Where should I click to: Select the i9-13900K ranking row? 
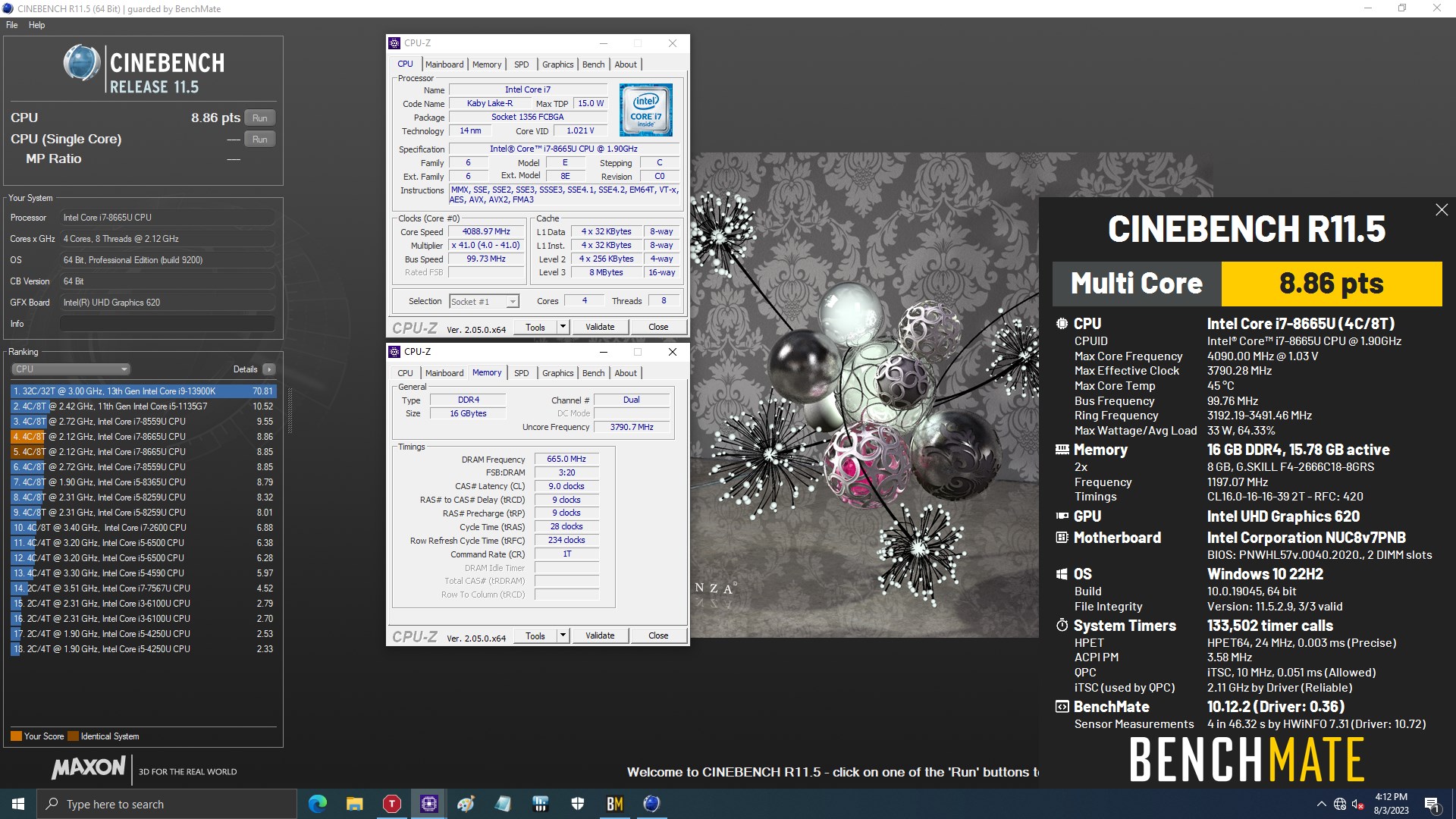(143, 391)
